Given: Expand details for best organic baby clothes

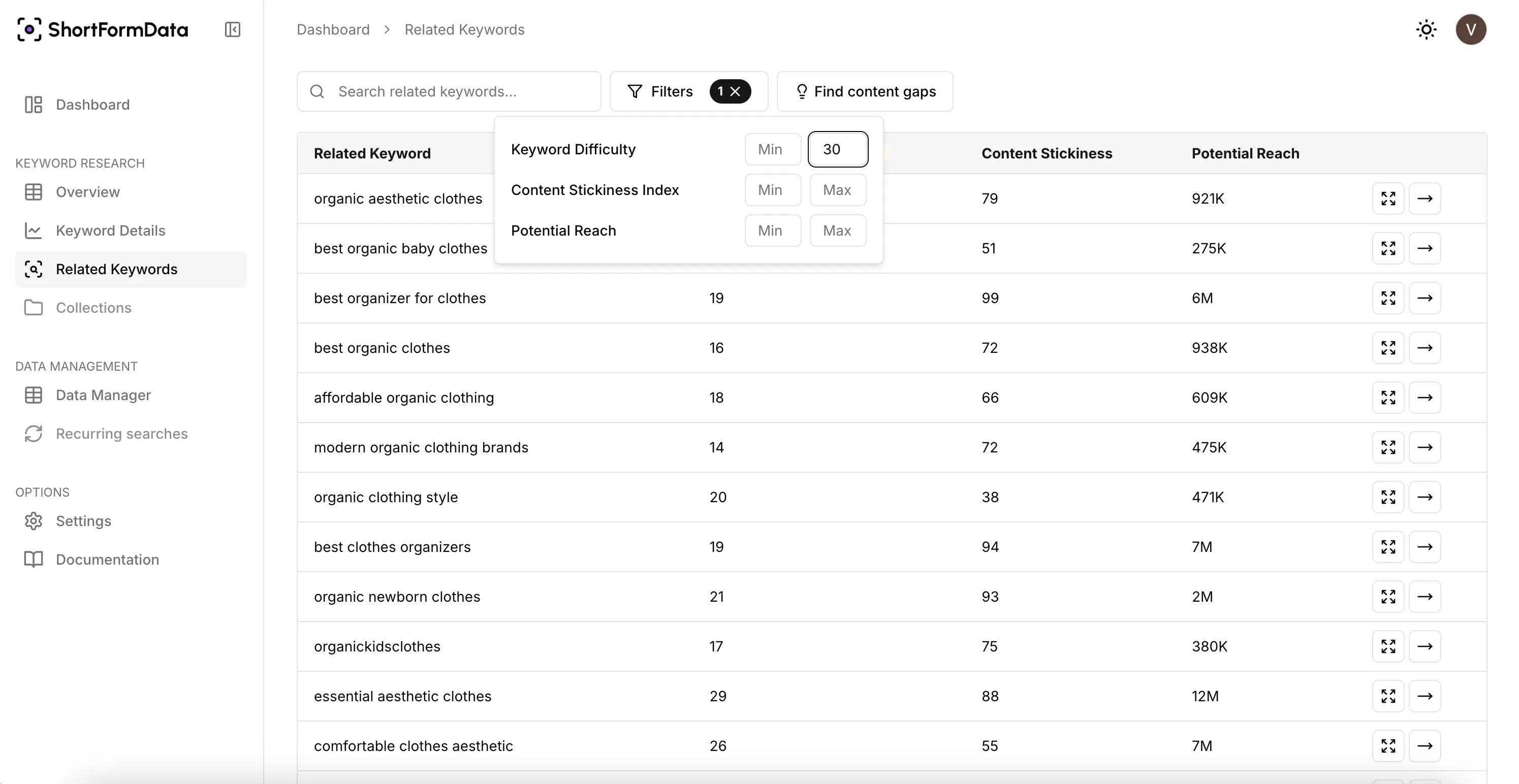Looking at the screenshot, I should tap(1388, 248).
